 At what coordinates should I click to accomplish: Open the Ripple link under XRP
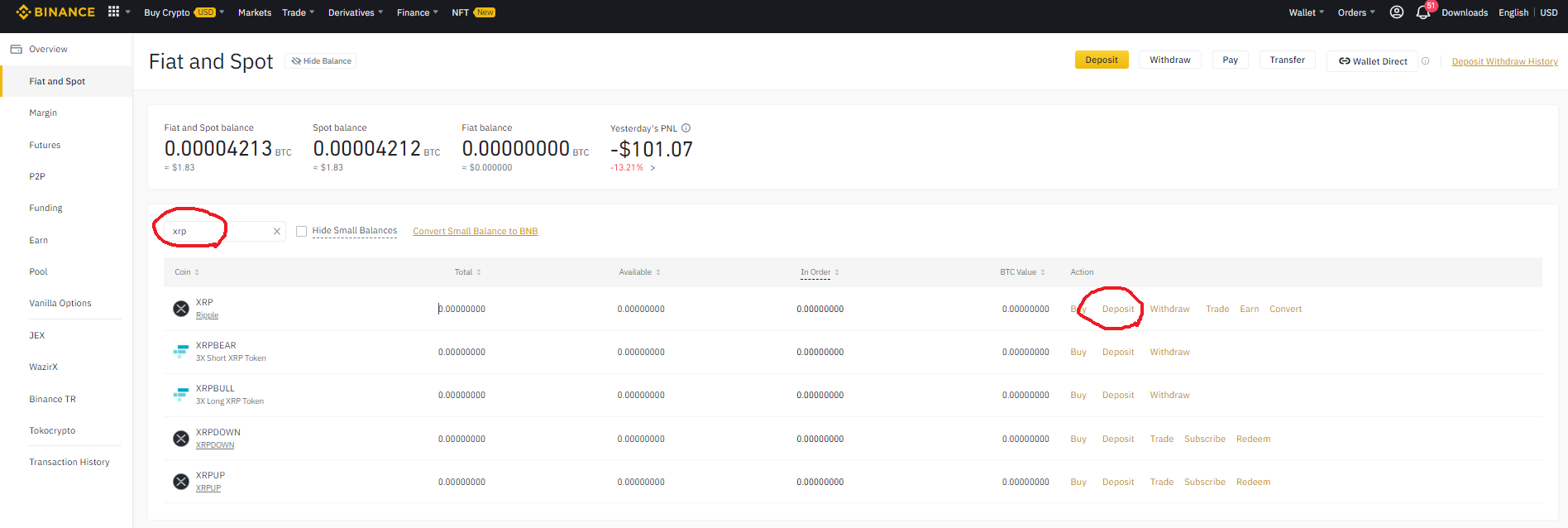click(207, 315)
